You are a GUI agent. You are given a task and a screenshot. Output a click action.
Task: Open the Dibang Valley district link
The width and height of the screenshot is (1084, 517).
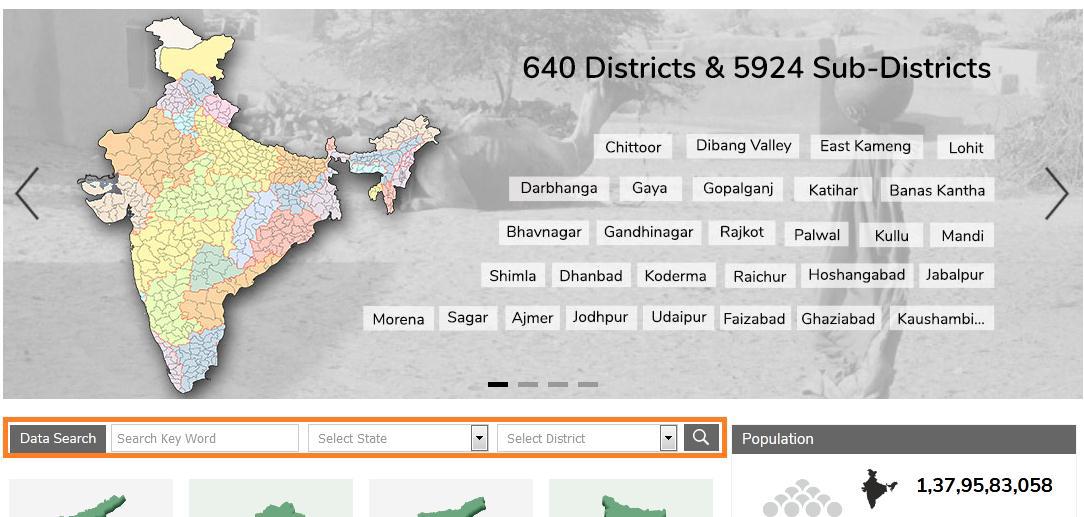743,146
